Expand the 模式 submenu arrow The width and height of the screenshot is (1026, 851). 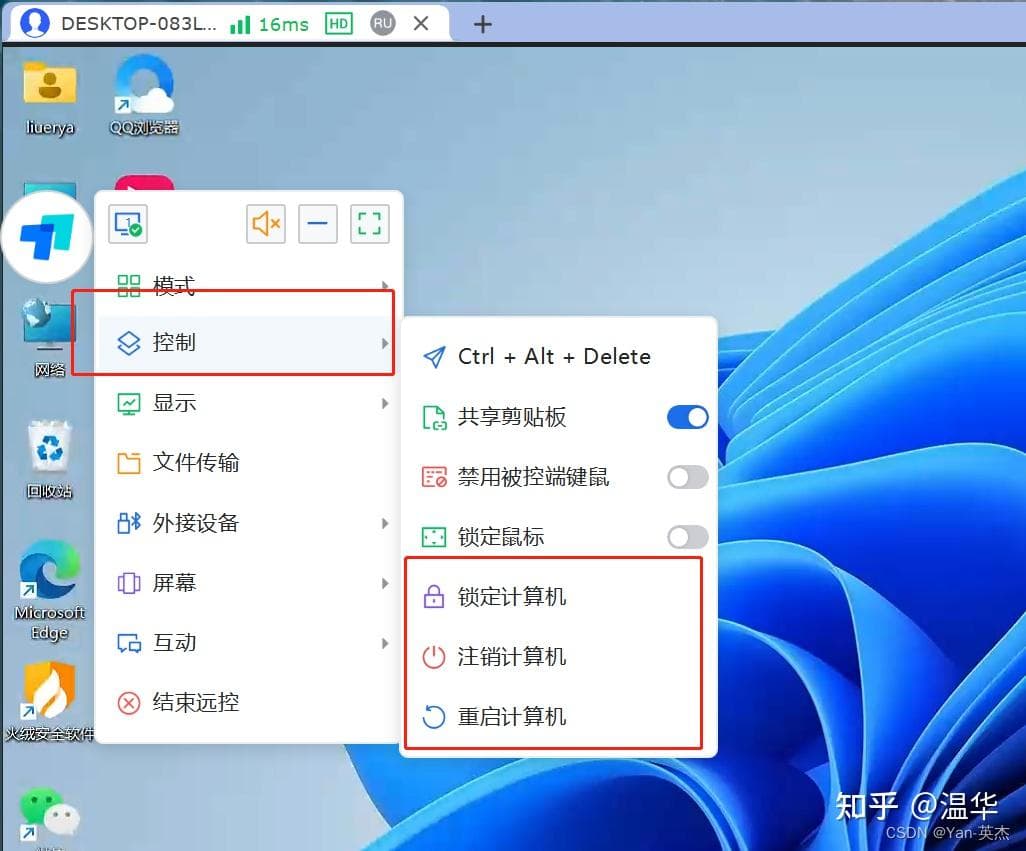pyautogui.click(x=385, y=286)
